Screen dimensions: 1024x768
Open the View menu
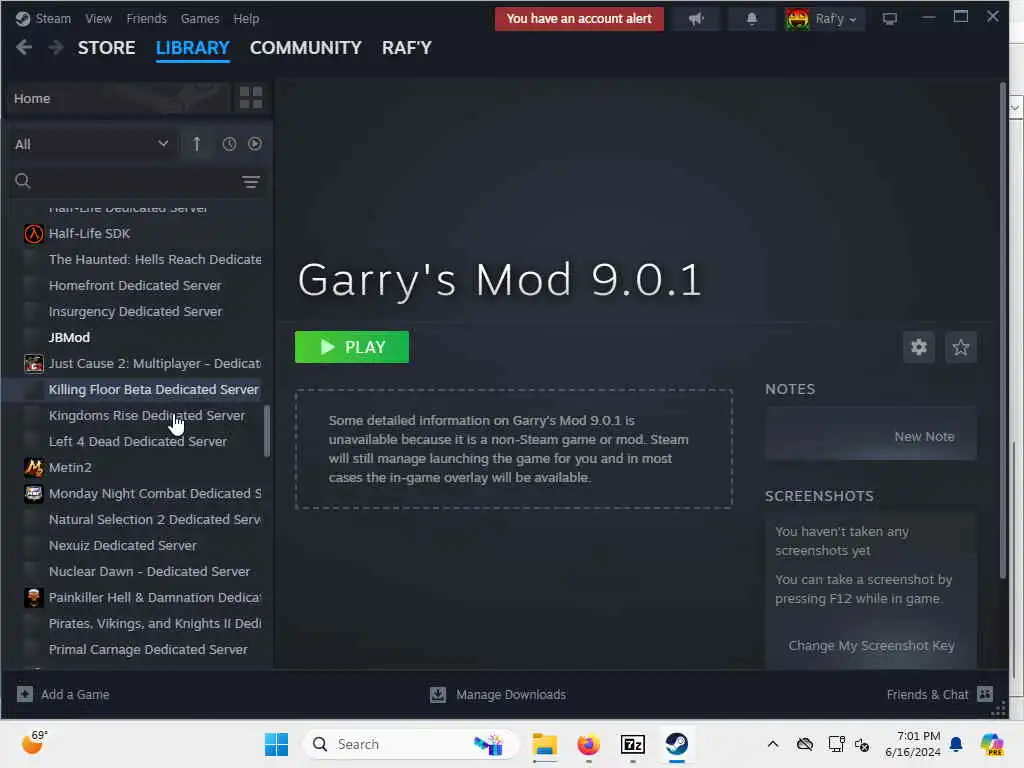click(x=98, y=18)
